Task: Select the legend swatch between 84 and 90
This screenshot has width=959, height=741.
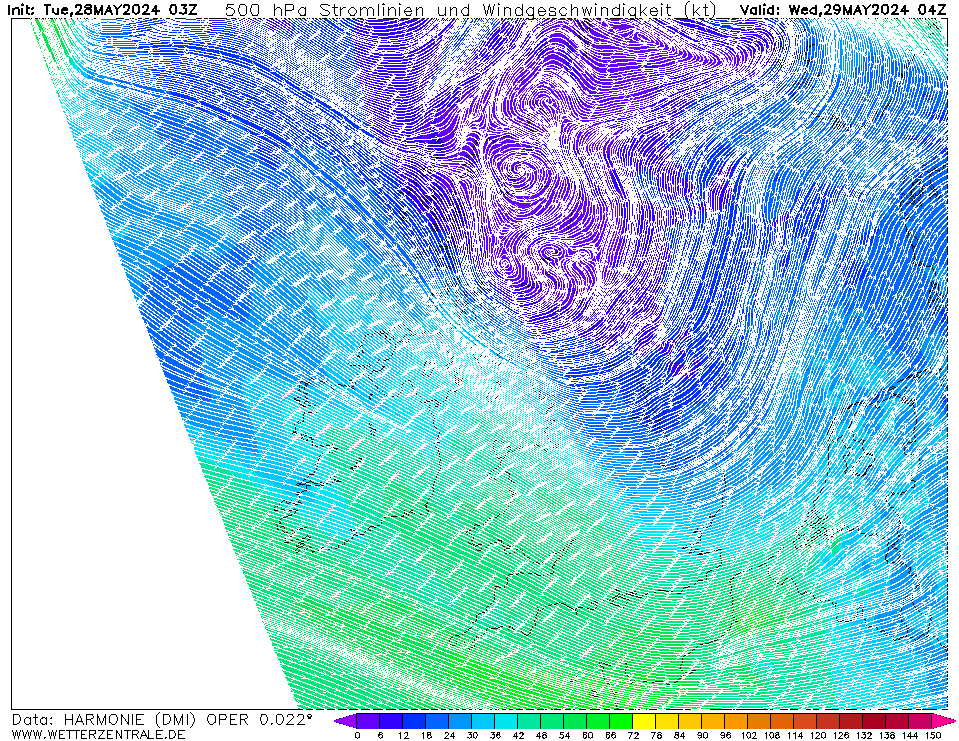Action: pyautogui.click(x=691, y=721)
